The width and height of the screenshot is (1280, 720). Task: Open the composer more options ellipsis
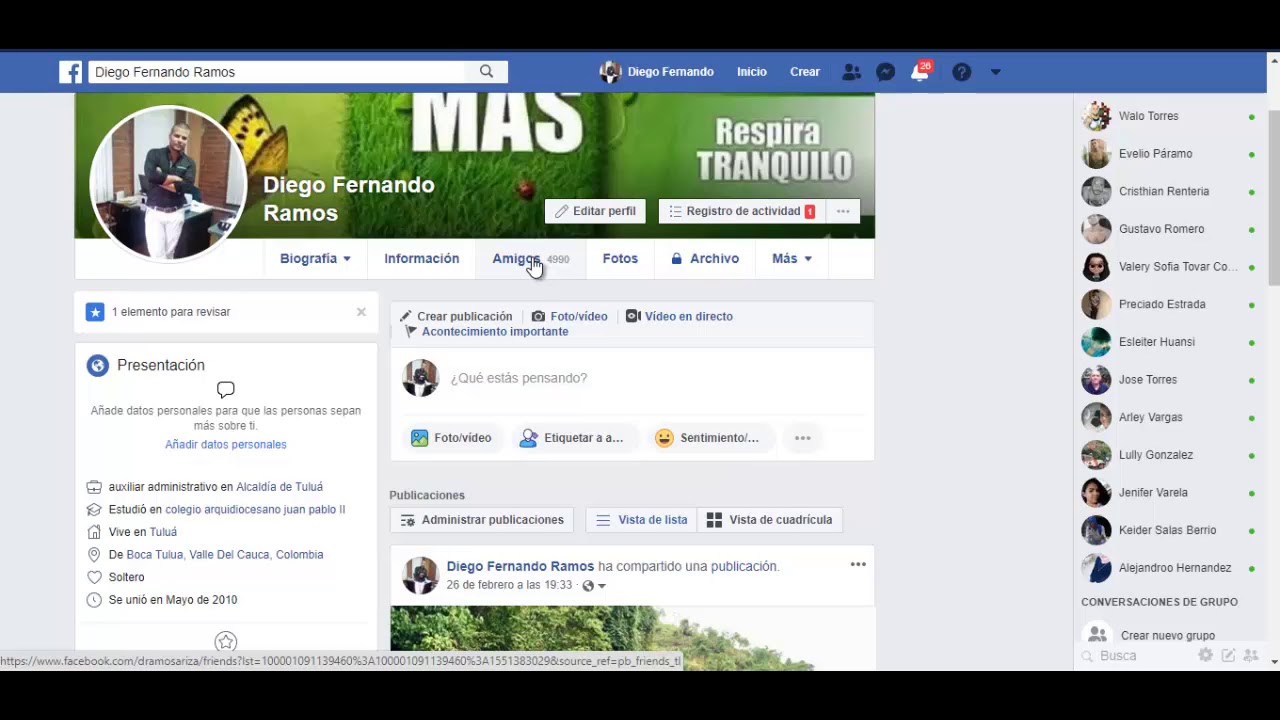tap(802, 438)
